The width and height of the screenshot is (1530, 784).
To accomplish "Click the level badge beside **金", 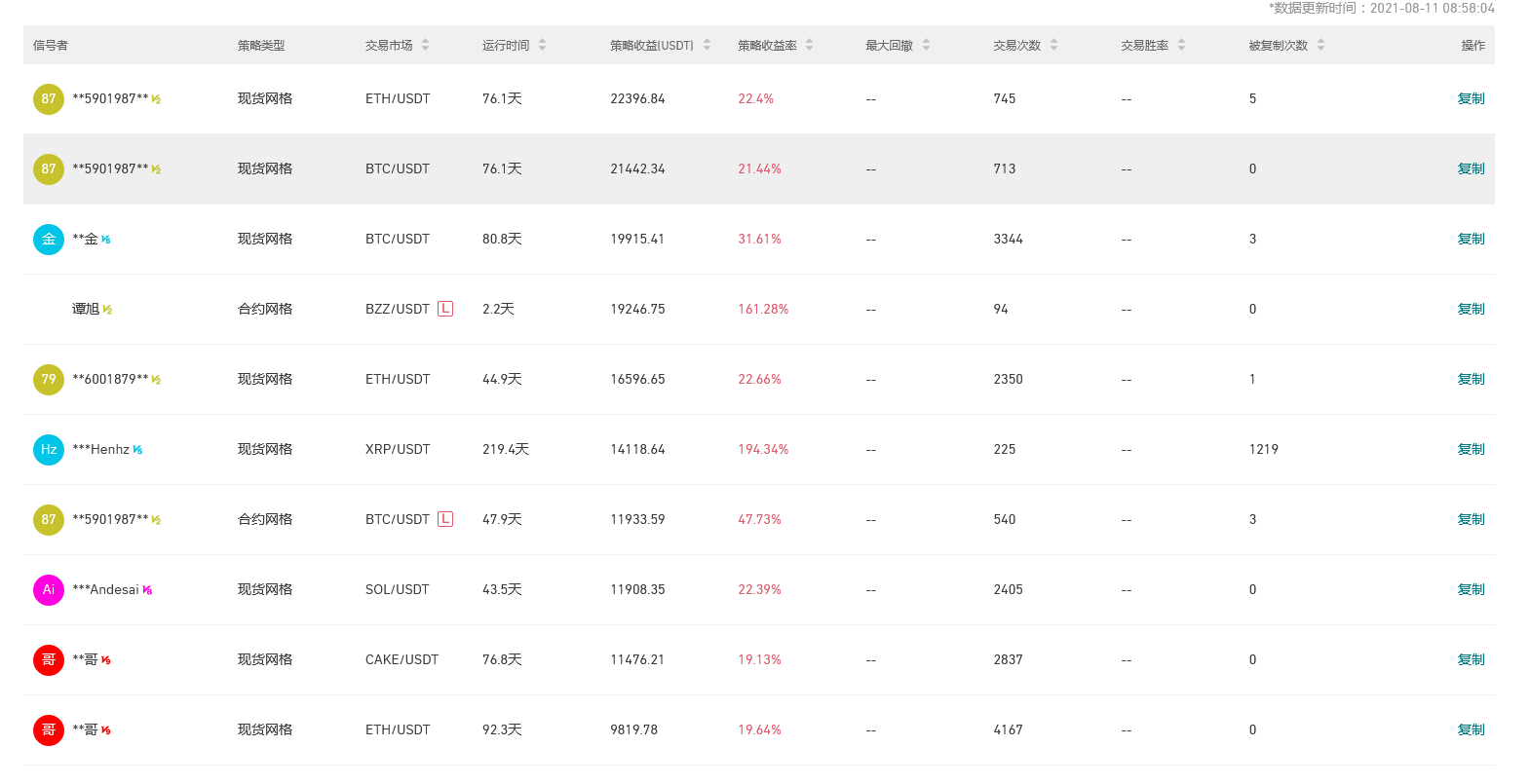I will click(105, 240).
